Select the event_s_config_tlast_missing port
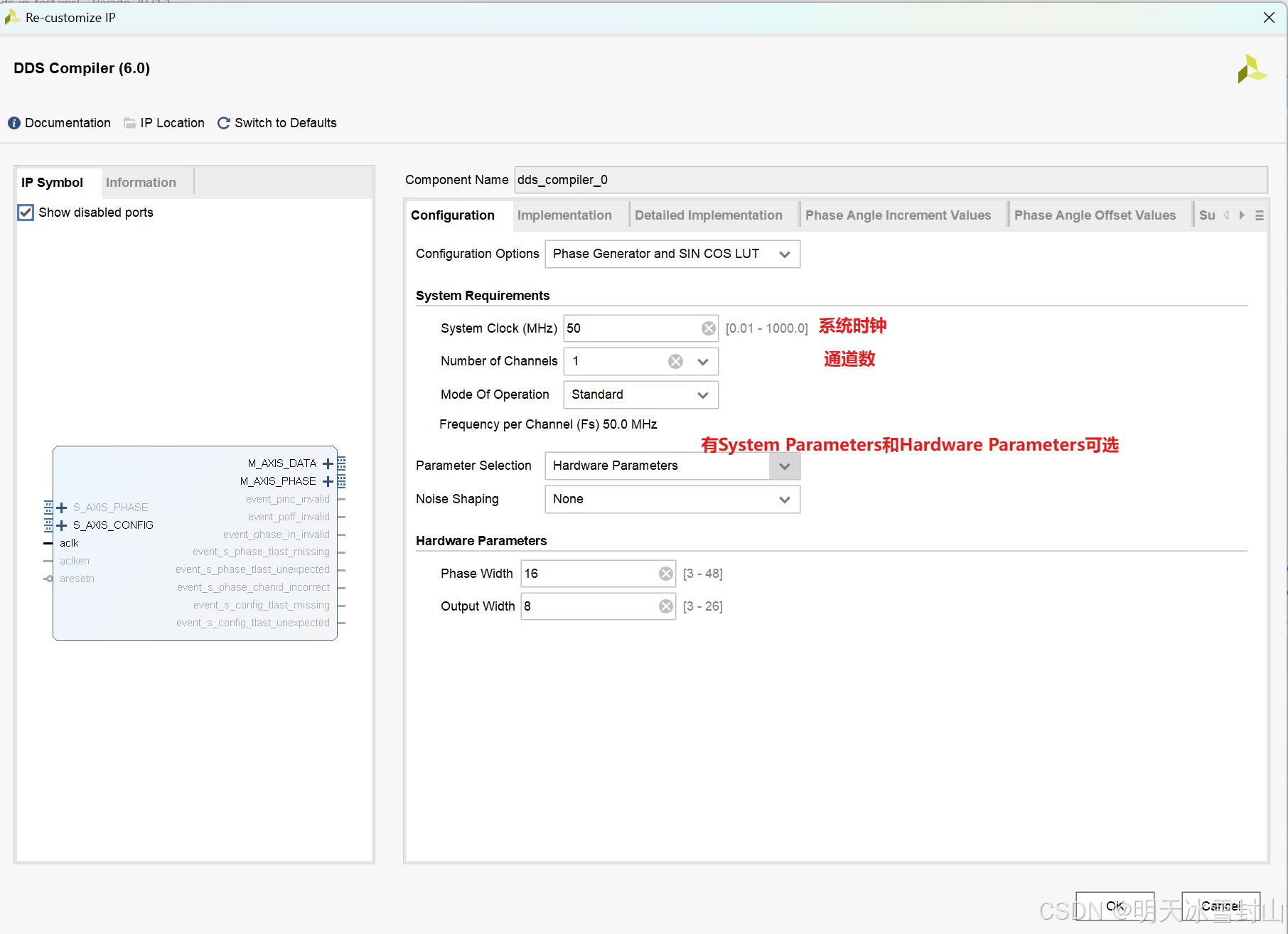Screen dimensions: 1288x934 coord(262,605)
